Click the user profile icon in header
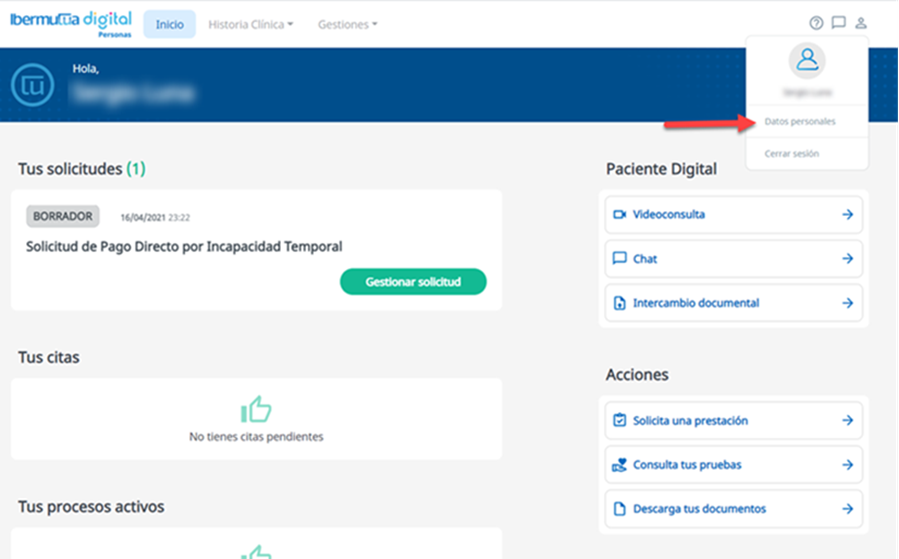 pyautogui.click(x=861, y=23)
